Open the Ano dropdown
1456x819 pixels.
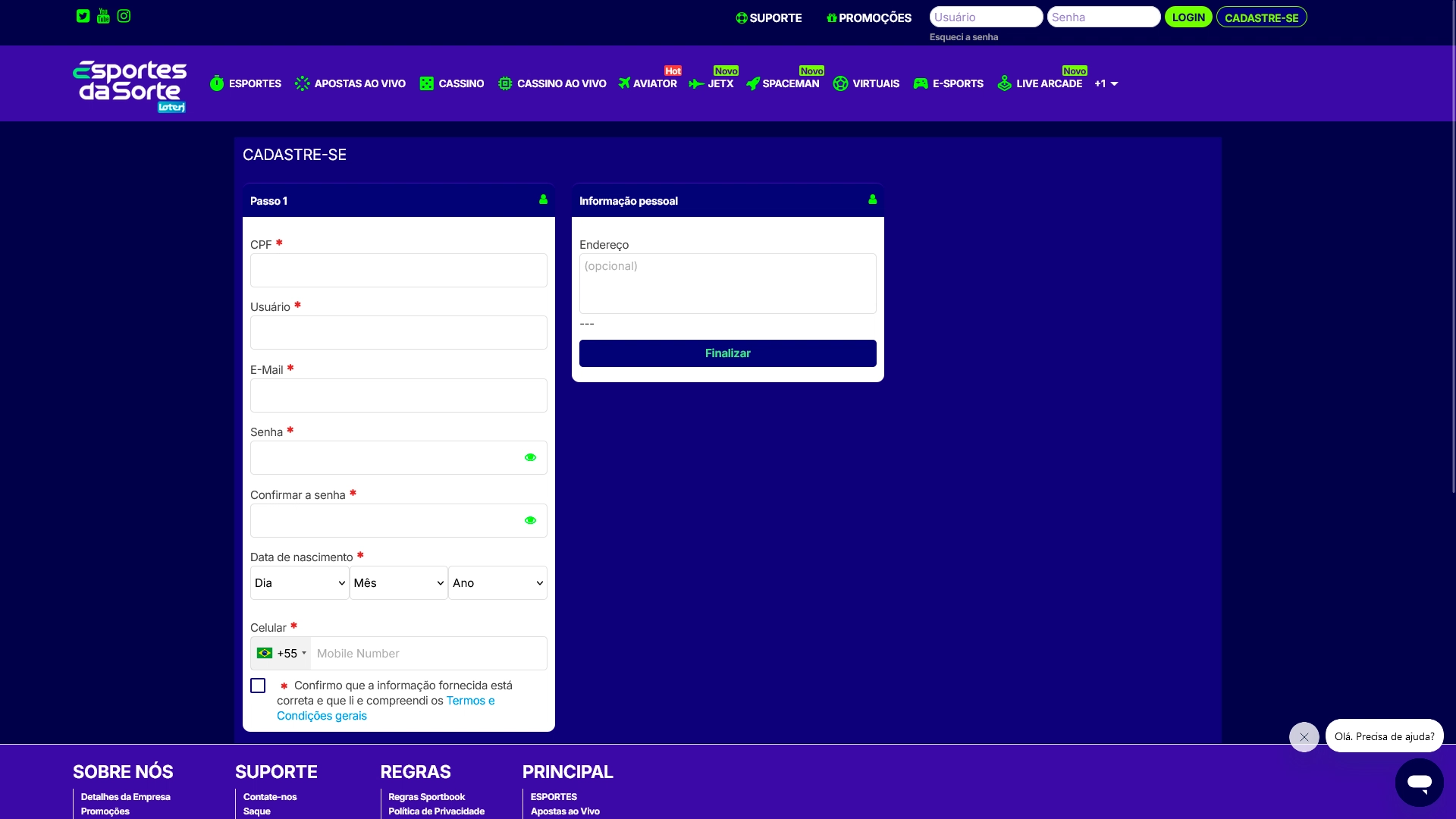coord(497,582)
